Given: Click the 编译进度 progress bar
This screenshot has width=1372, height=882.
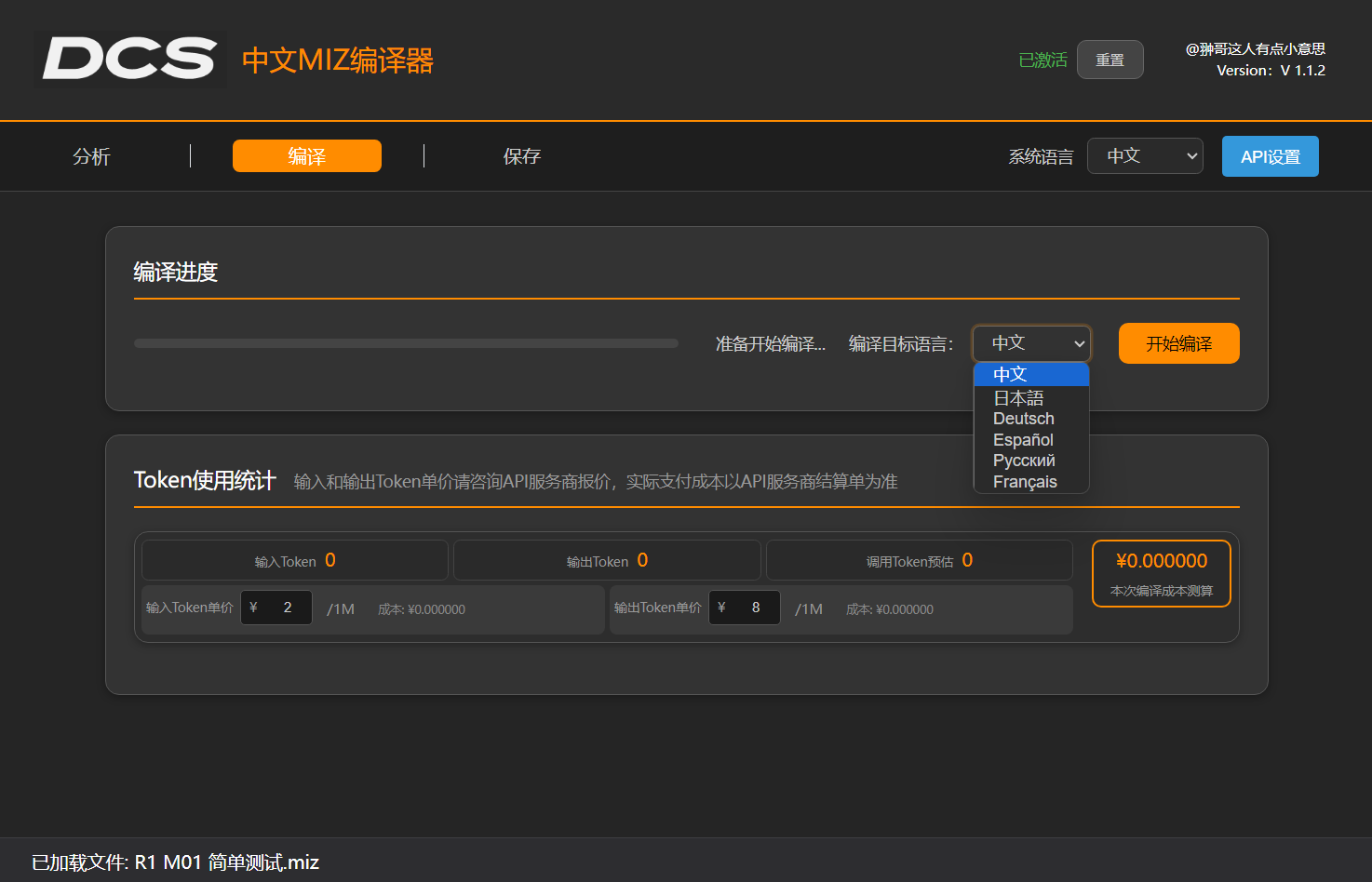Looking at the screenshot, I should coord(406,343).
